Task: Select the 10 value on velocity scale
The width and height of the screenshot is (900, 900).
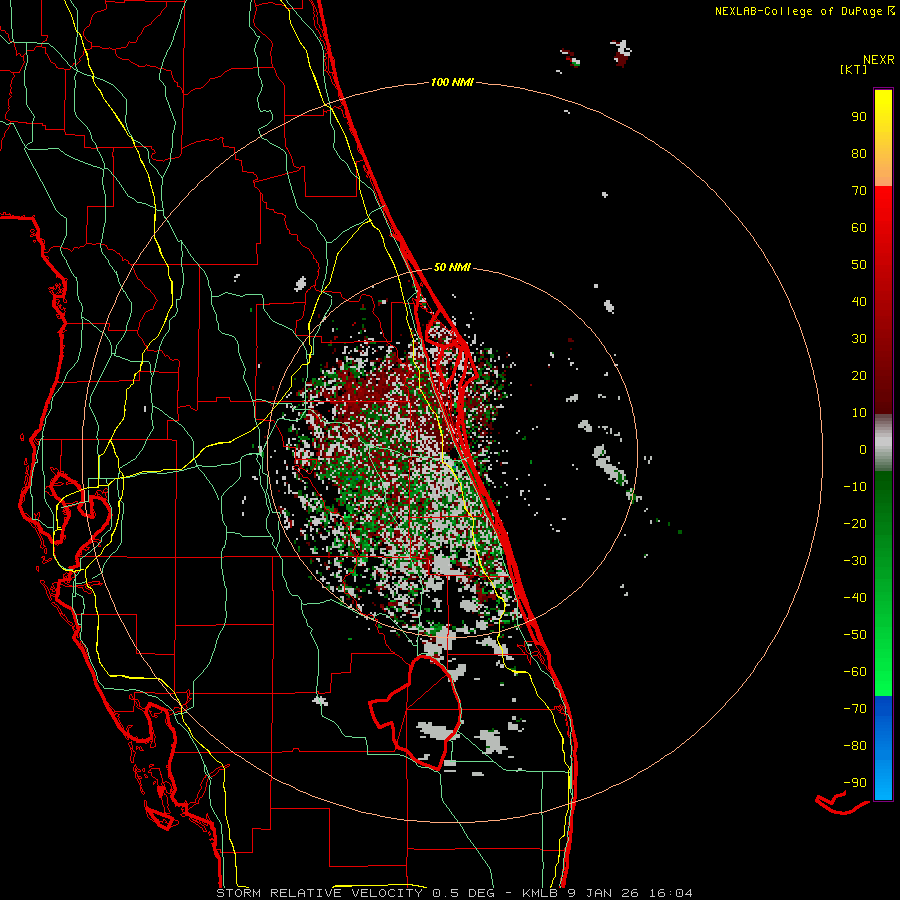Action: 859,413
